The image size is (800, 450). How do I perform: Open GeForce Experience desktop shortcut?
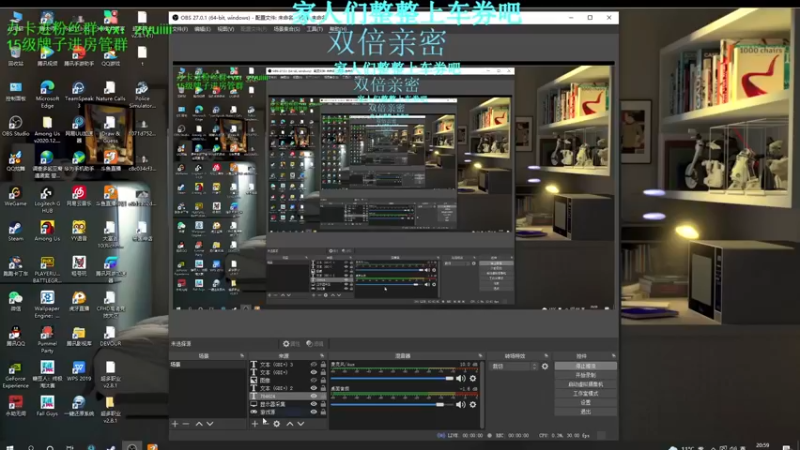coord(15,375)
